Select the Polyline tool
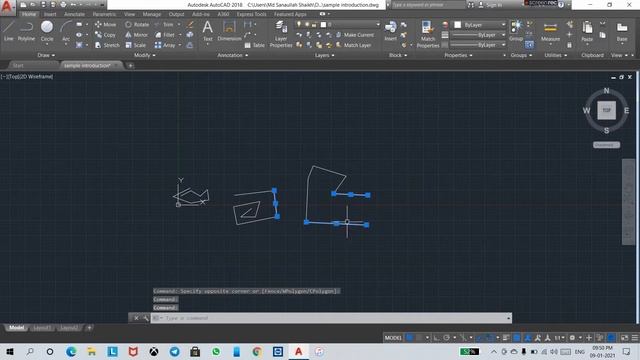Image resolution: width=640 pixels, height=360 pixels. pyautogui.click(x=26, y=31)
